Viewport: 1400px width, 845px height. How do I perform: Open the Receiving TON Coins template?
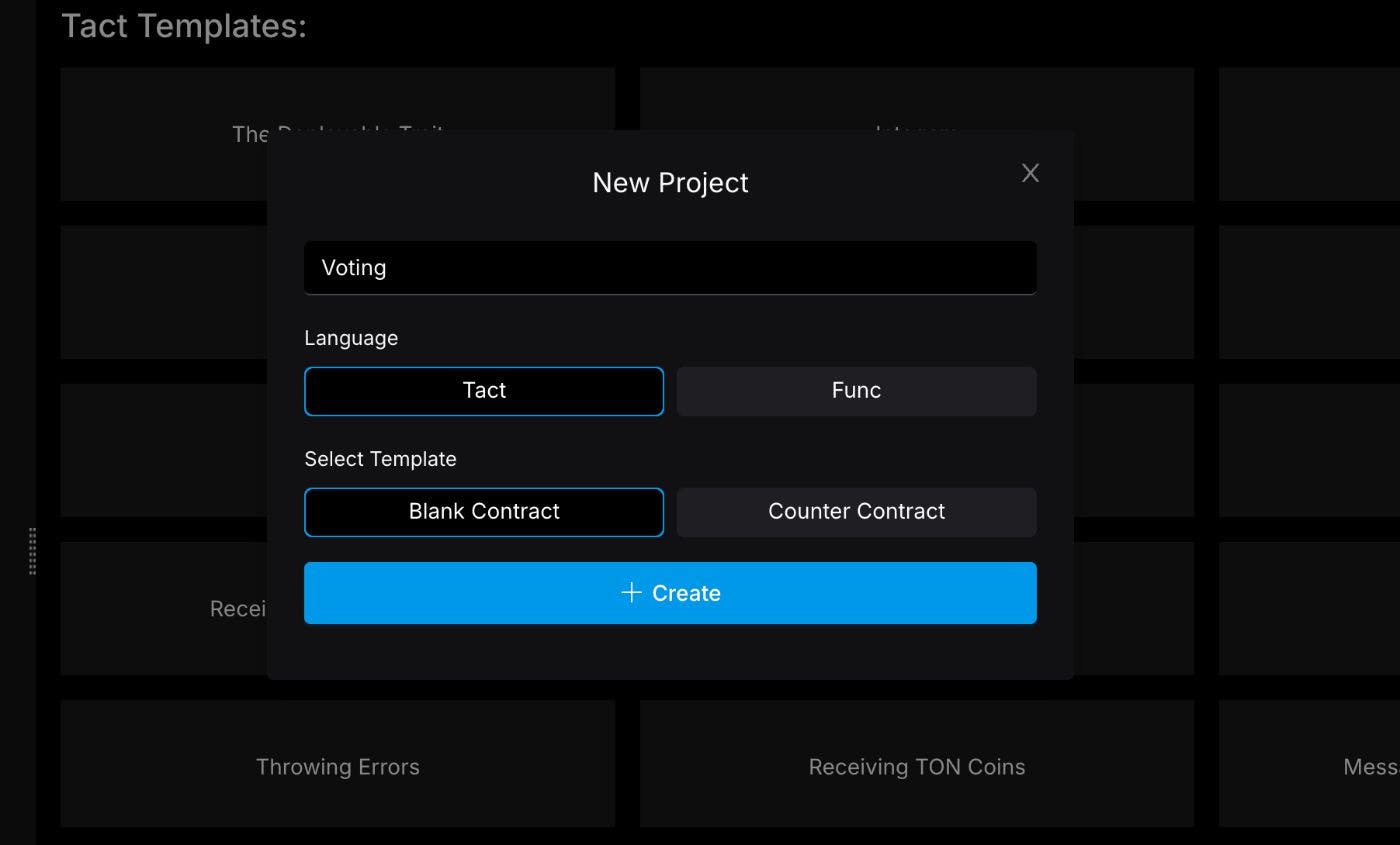coord(916,766)
